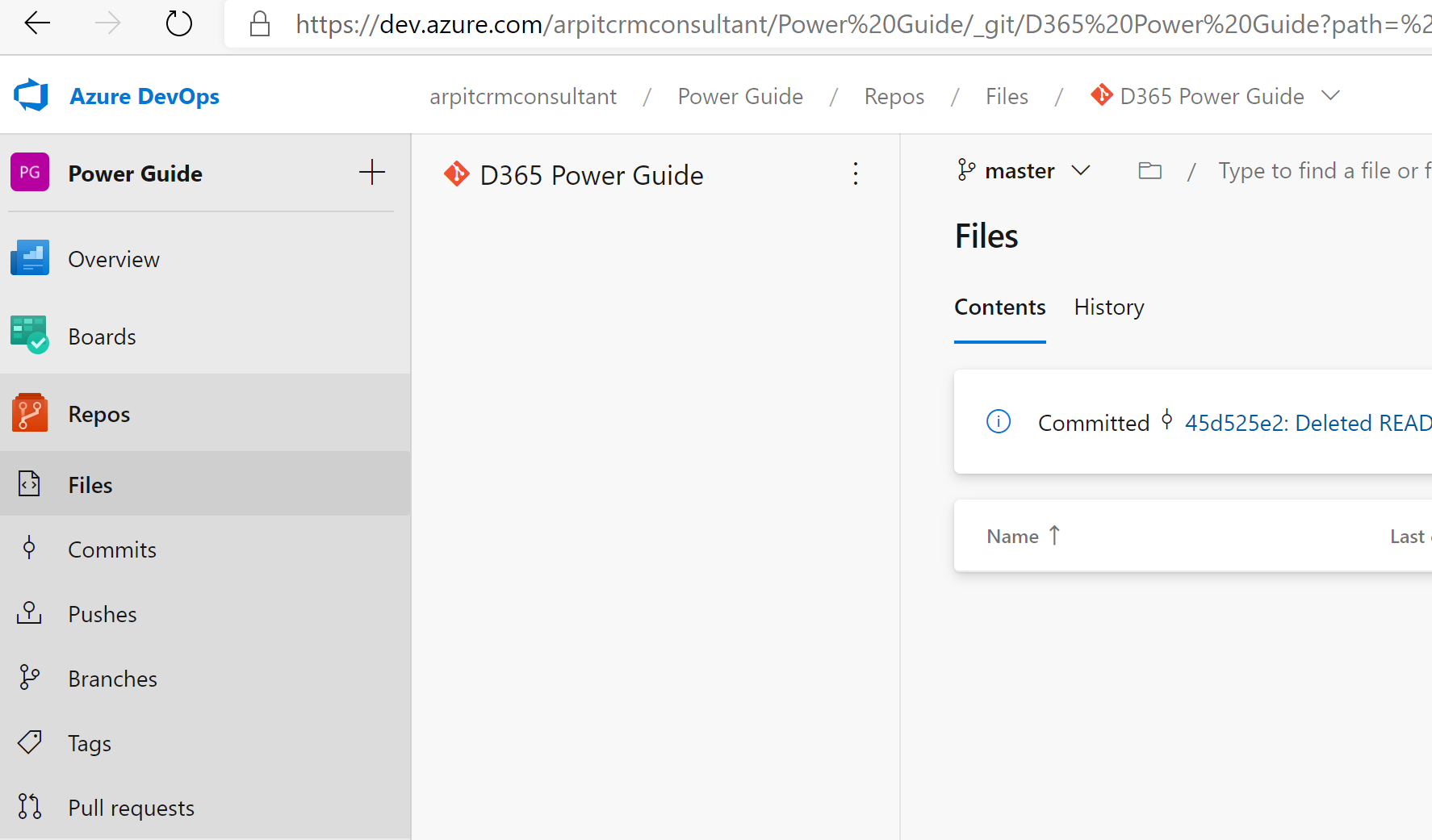Select Files under Repos
Screen dimensions: 1432x840
click(x=90, y=485)
